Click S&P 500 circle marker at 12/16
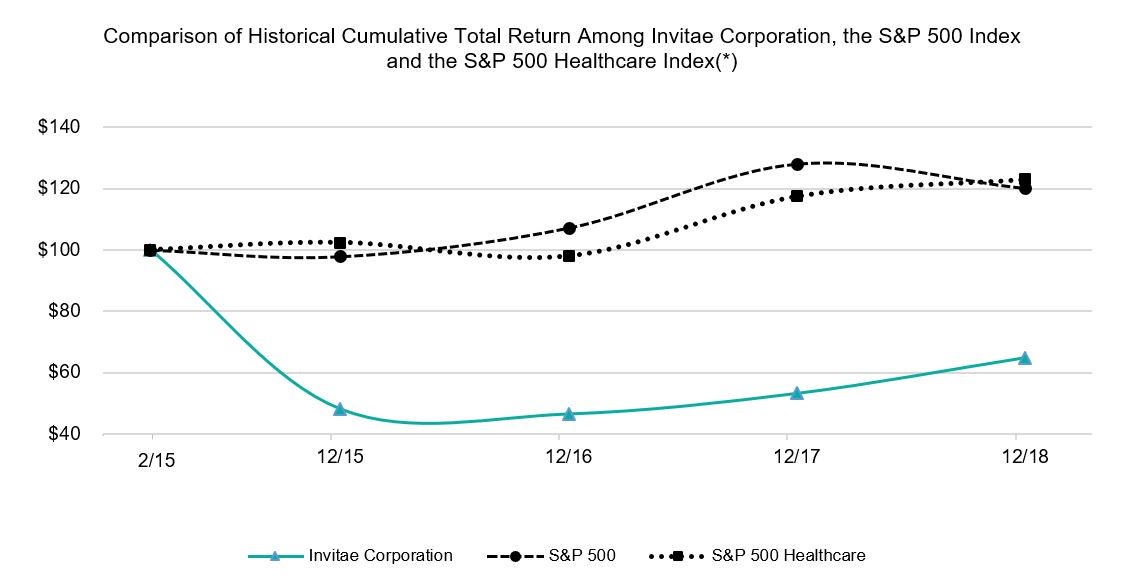The height and width of the screenshot is (582, 1129). (x=569, y=228)
